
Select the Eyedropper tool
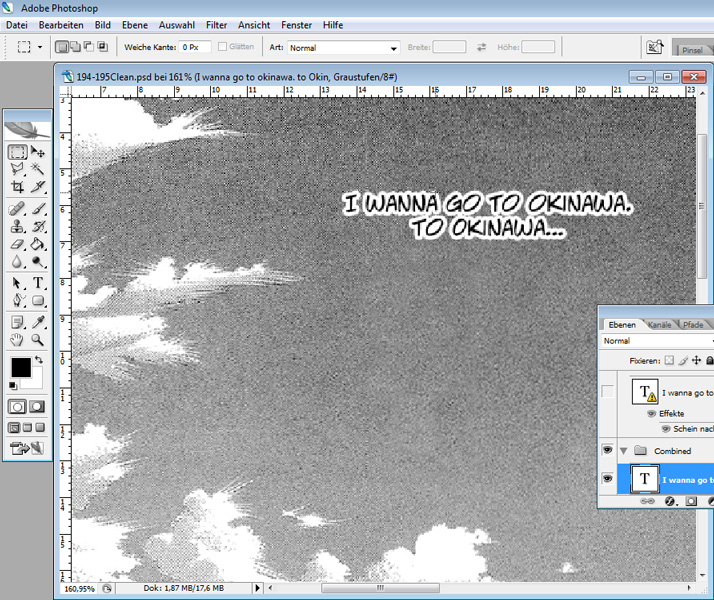click(38, 322)
